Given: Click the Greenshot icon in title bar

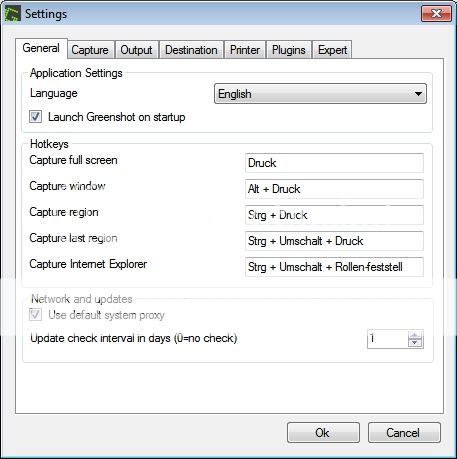Looking at the screenshot, I should [x=13, y=14].
